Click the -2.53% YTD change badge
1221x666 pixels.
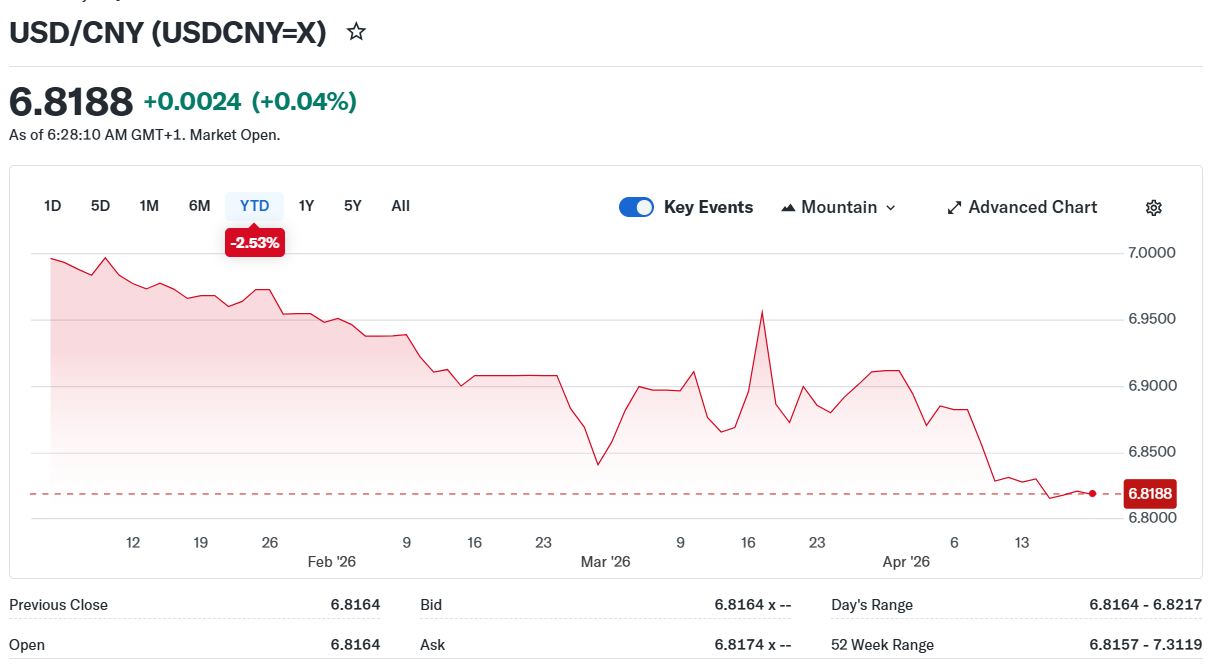click(254, 242)
